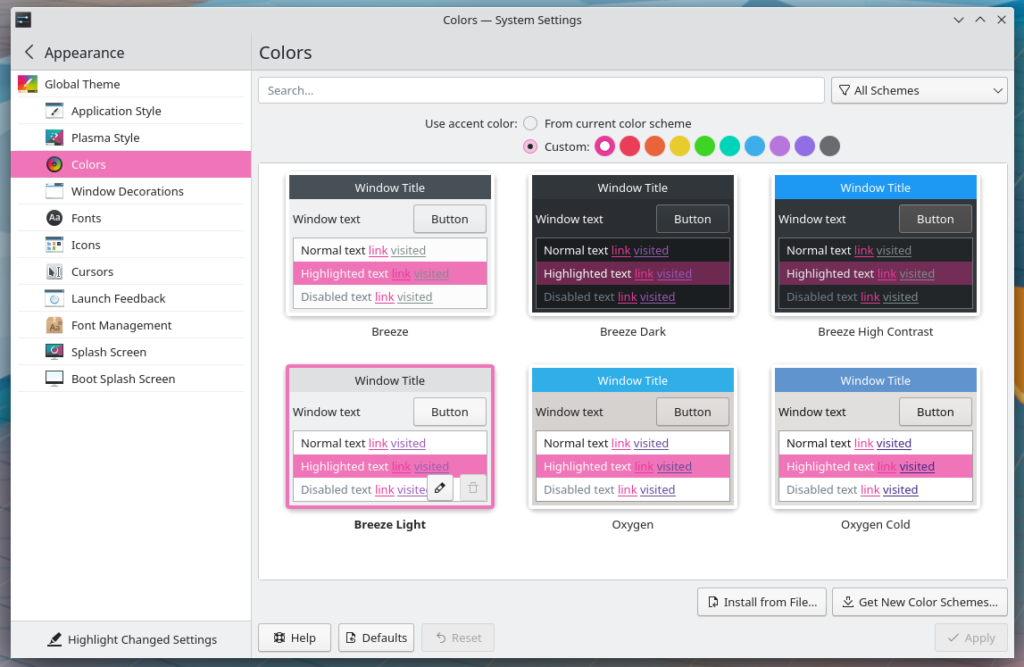Click the Splash Screen sidebar icon
Screen dimensions: 1024x667
pyautogui.click(x=54, y=352)
